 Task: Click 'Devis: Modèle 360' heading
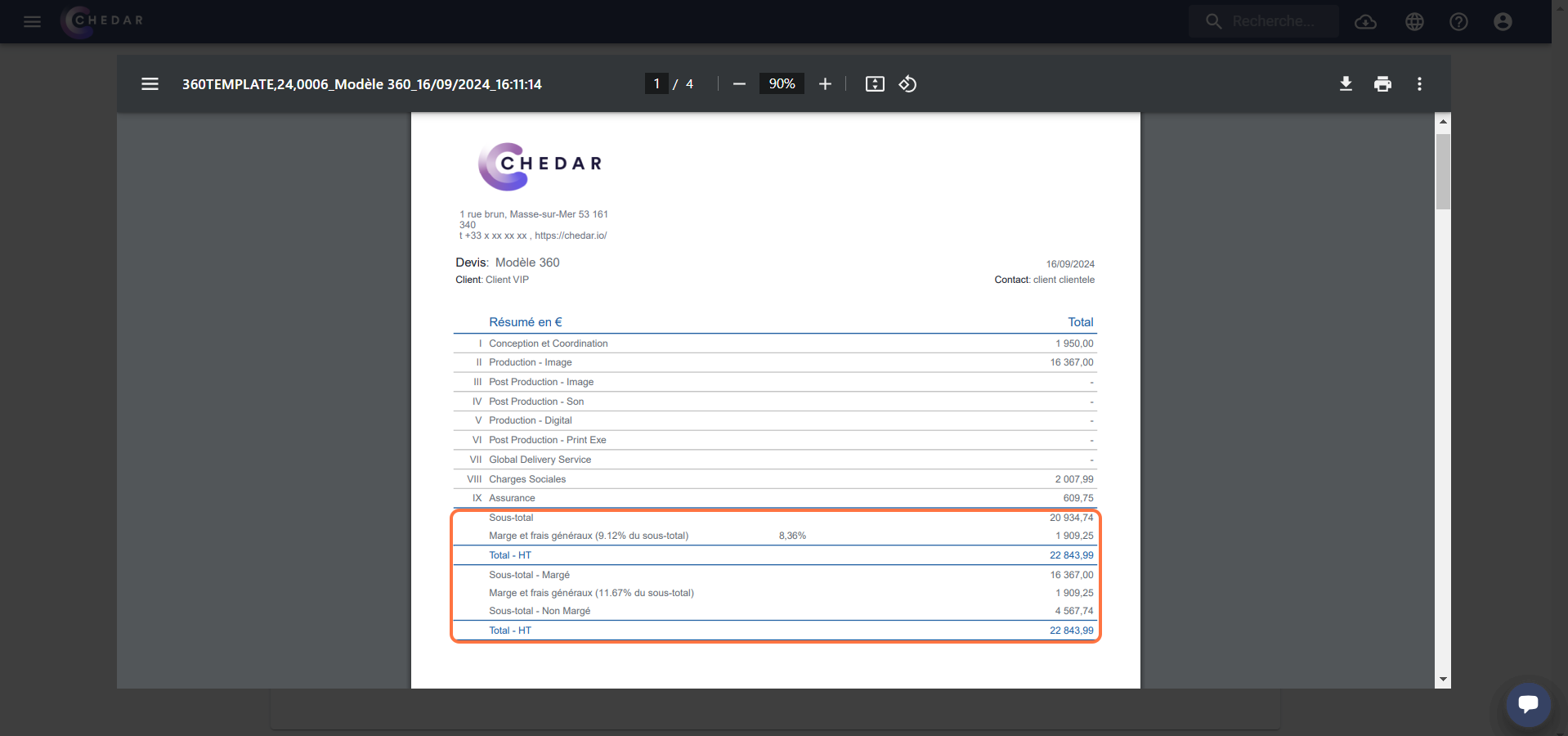click(508, 263)
